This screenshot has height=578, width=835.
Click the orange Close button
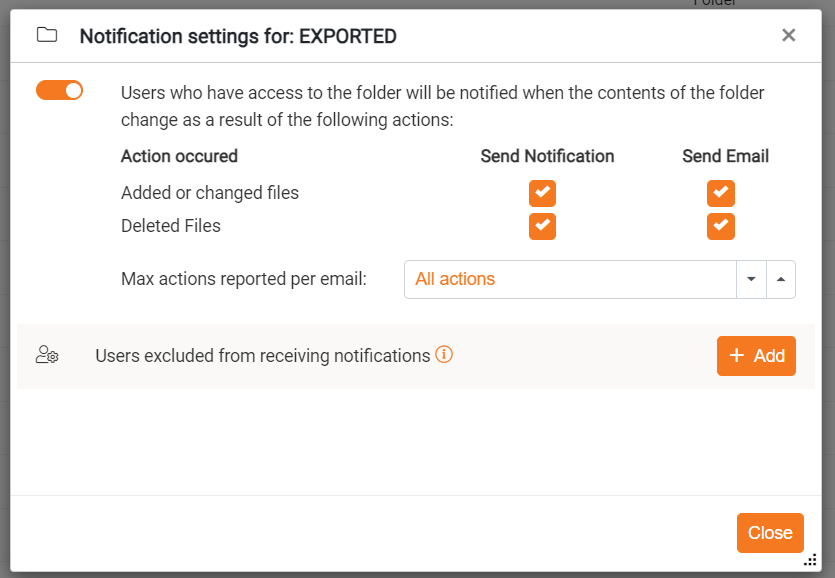point(770,533)
